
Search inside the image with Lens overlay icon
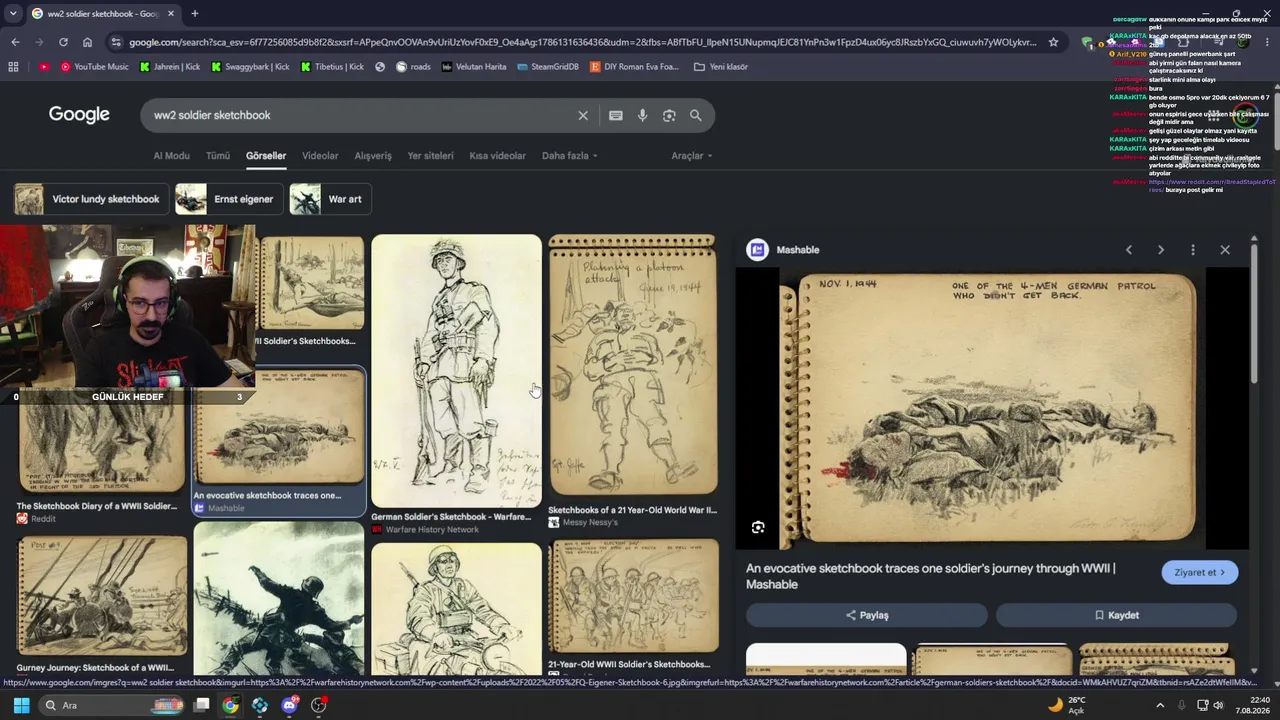(x=758, y=527)
